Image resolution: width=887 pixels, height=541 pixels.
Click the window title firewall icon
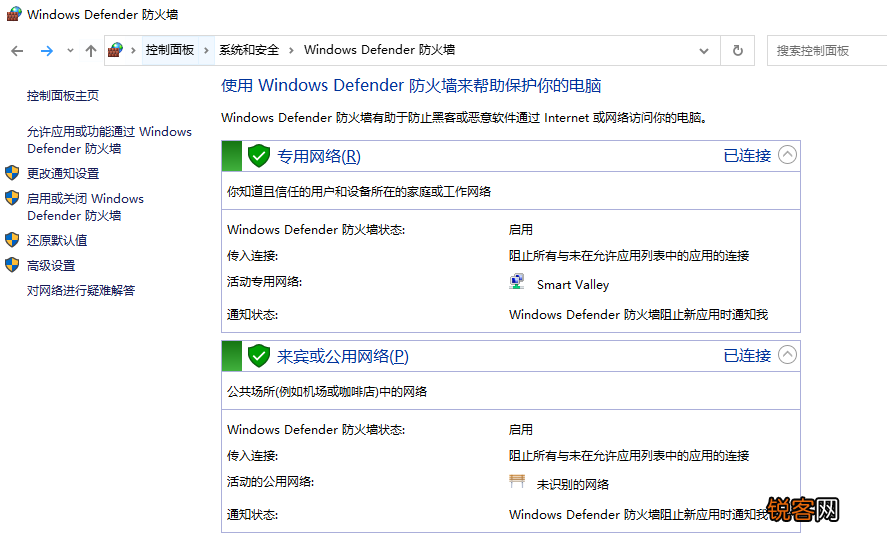coord(14,14)
